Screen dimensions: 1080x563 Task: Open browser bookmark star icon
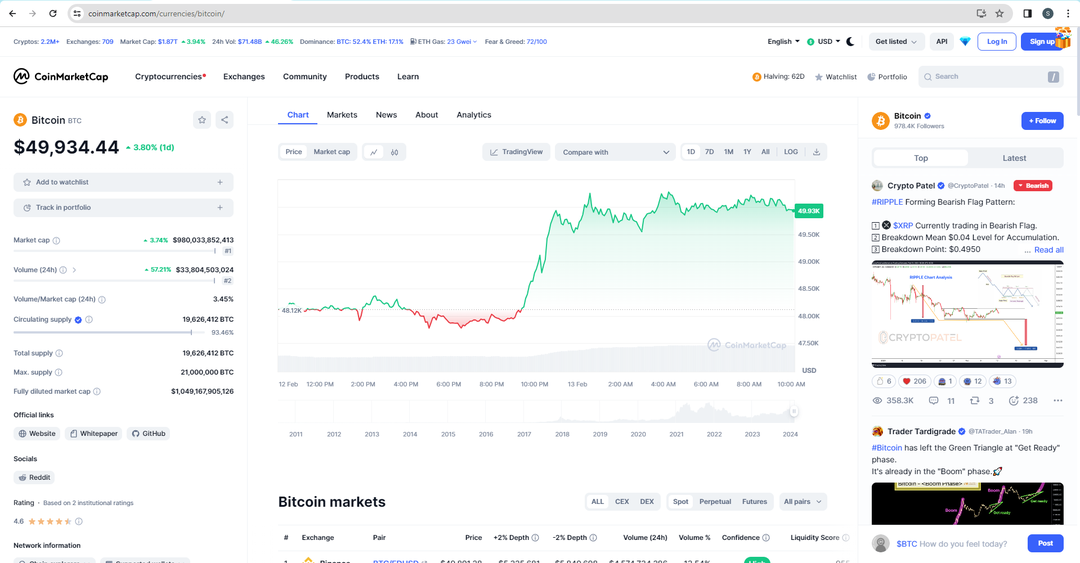click(x=999, y=13)
